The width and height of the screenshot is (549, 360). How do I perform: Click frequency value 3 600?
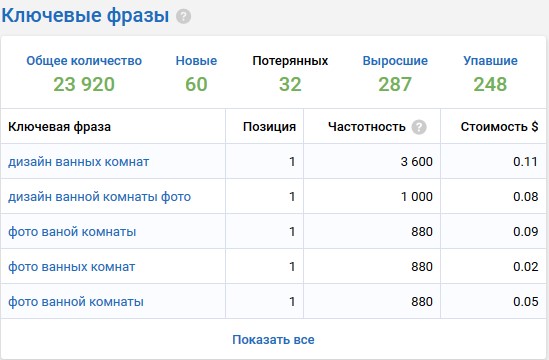point(417,162)
